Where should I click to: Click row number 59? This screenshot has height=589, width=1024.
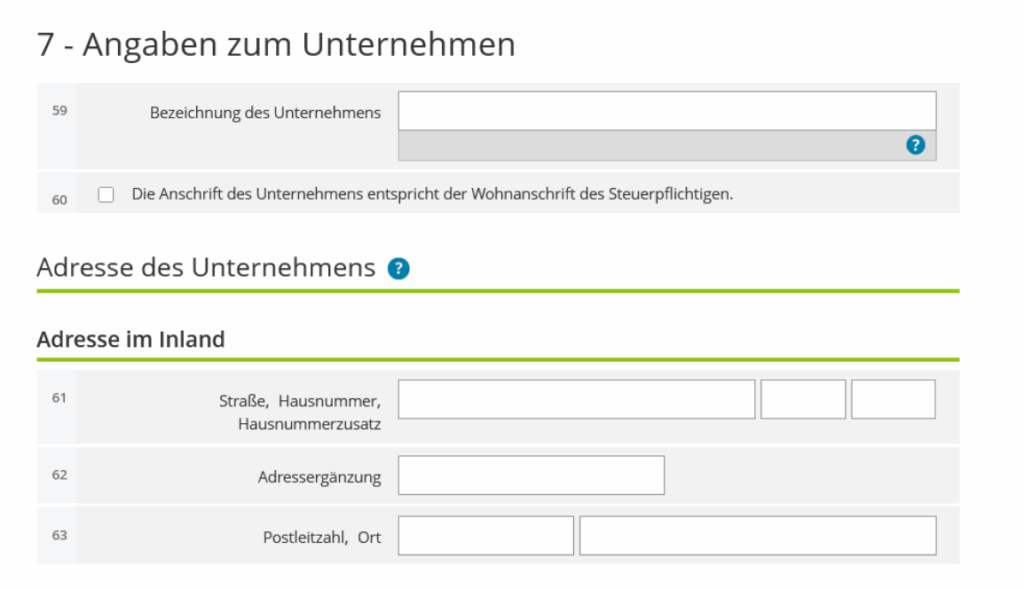tap(59, 111)
